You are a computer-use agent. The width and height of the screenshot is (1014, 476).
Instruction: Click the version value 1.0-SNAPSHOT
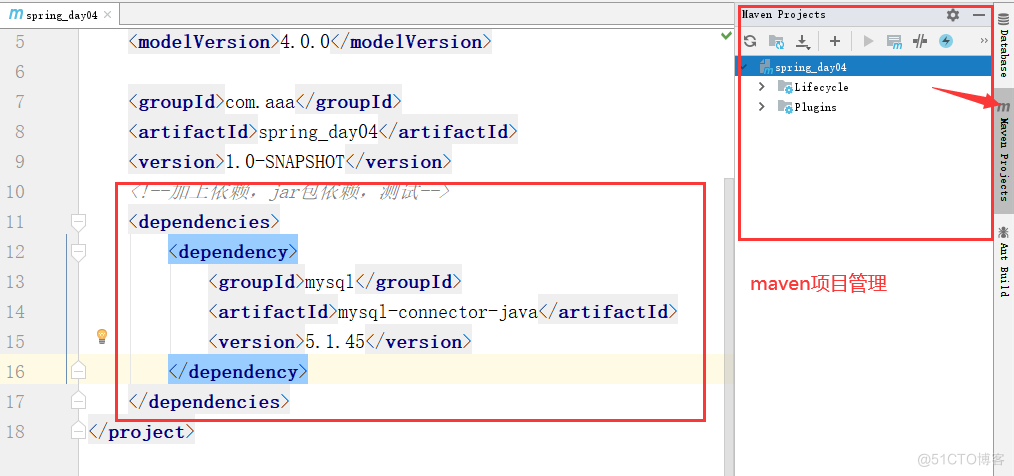285,162
